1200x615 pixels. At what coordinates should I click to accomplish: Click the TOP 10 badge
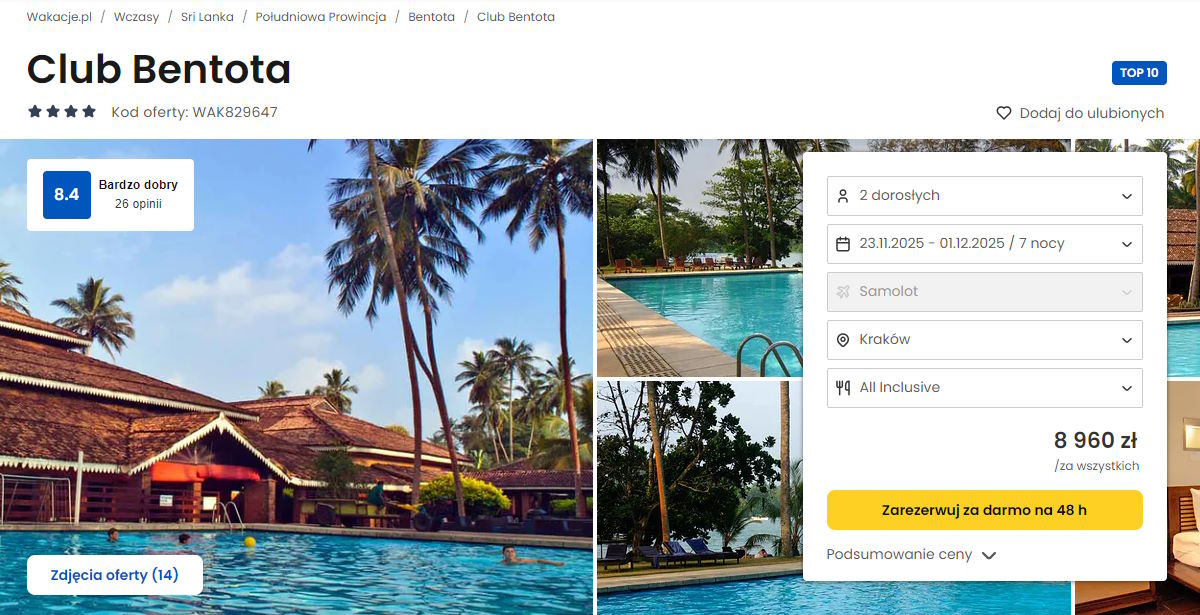pos(1139,73)
